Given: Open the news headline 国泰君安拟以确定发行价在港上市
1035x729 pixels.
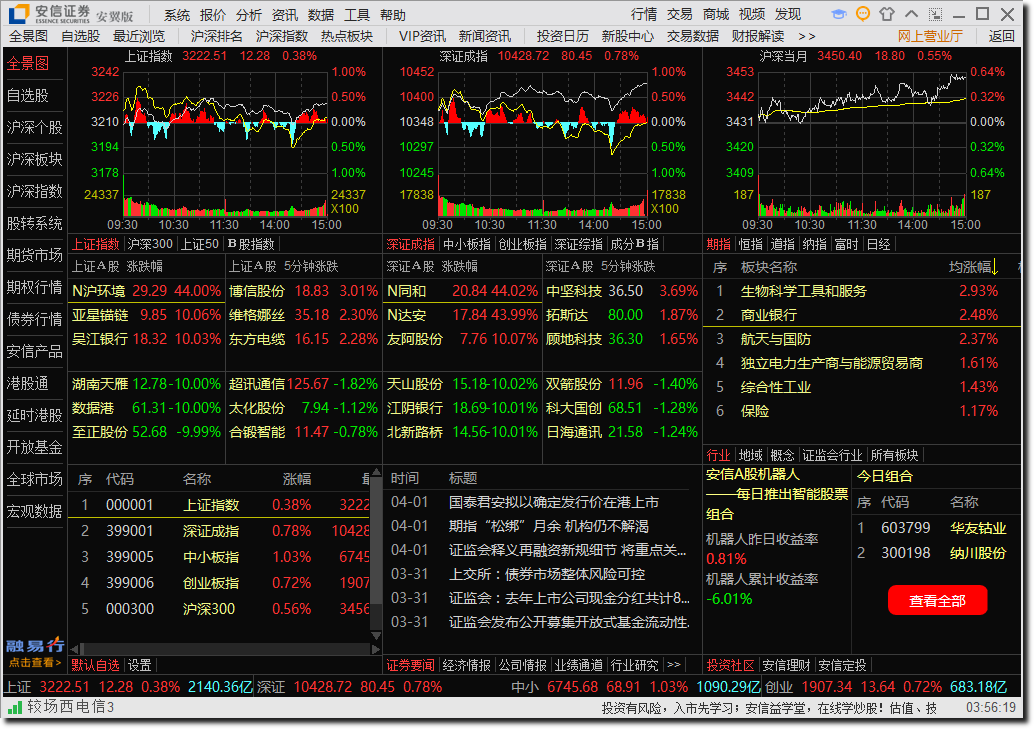Looking at the screenshot, I should 554,503.
